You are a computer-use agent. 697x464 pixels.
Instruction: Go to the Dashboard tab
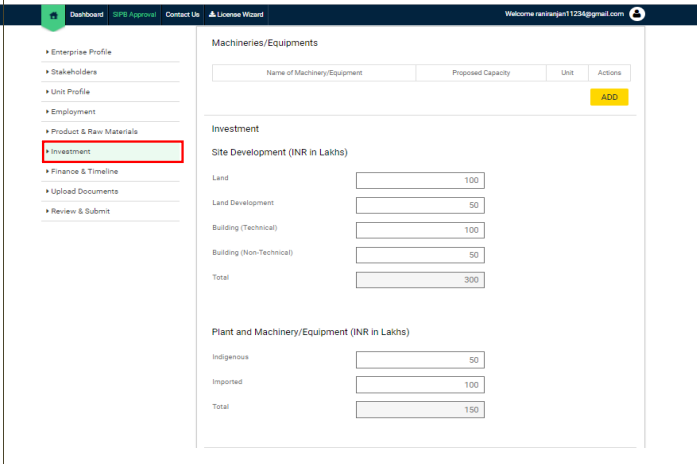87,14
